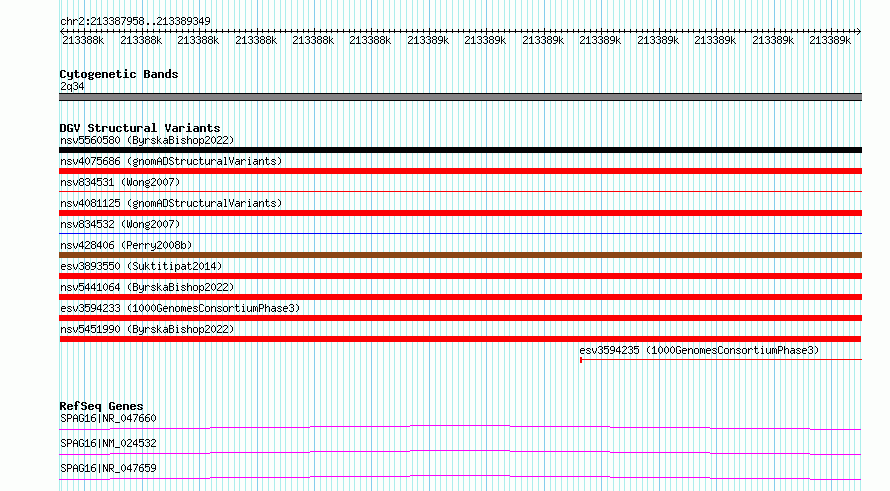Click the nsv5560580 (ByrskaBishop2022) variant label
The width and height of the screenshot is (890, 491).
click(147, 140)
